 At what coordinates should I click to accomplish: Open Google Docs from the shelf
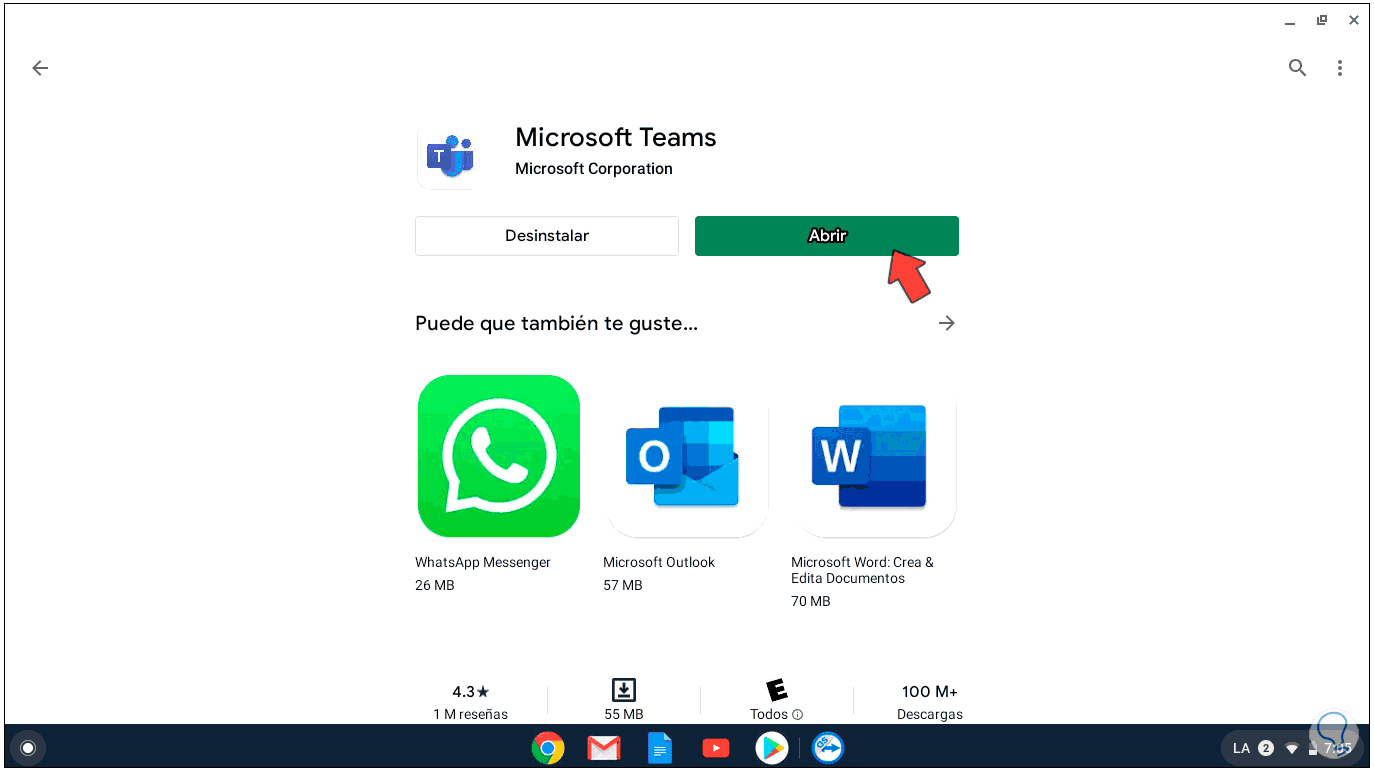(660, 748)
